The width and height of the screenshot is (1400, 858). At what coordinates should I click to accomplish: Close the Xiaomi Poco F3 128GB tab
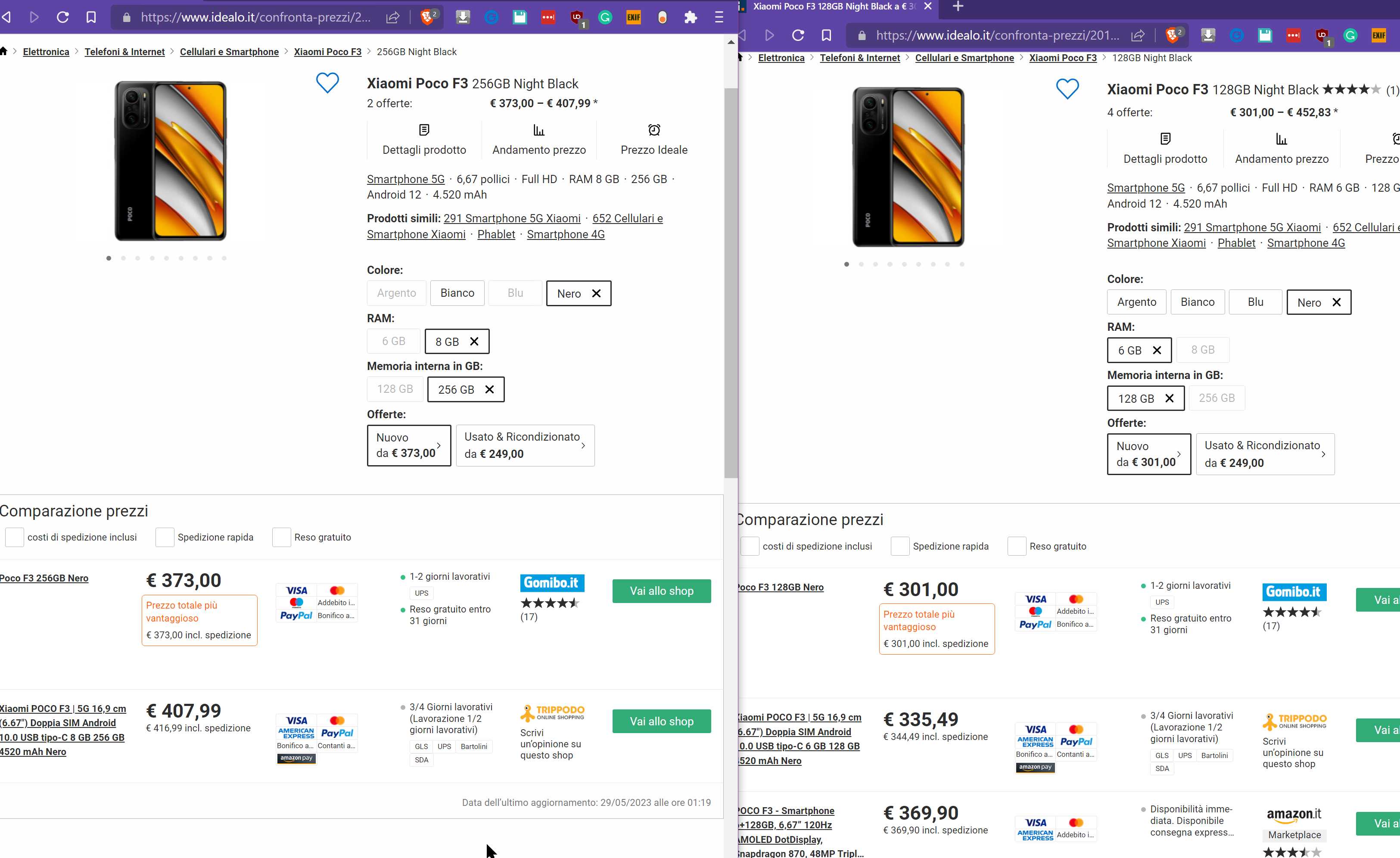(x=928, y=6)
